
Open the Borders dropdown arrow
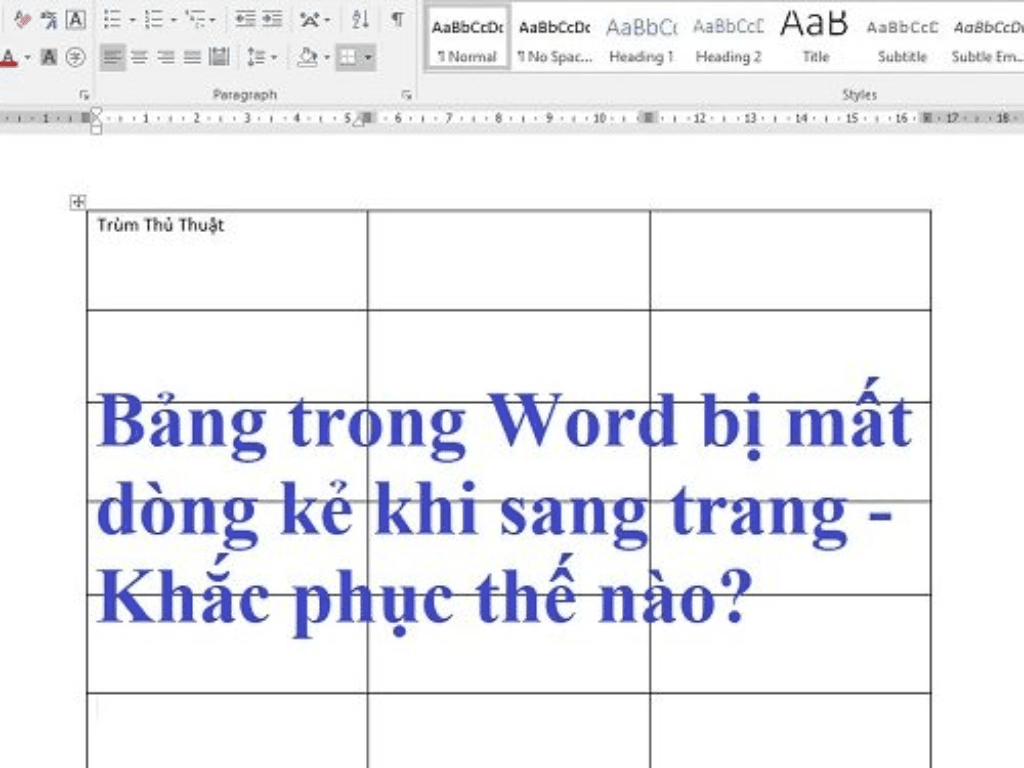coord(366,57)
